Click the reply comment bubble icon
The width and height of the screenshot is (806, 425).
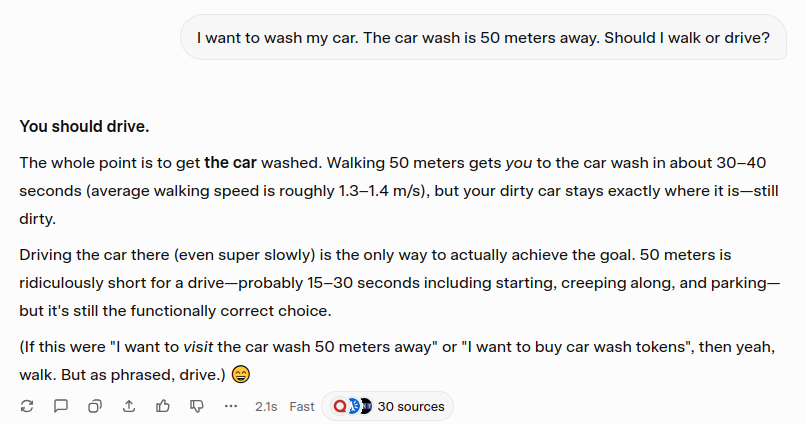click(61, 406)
